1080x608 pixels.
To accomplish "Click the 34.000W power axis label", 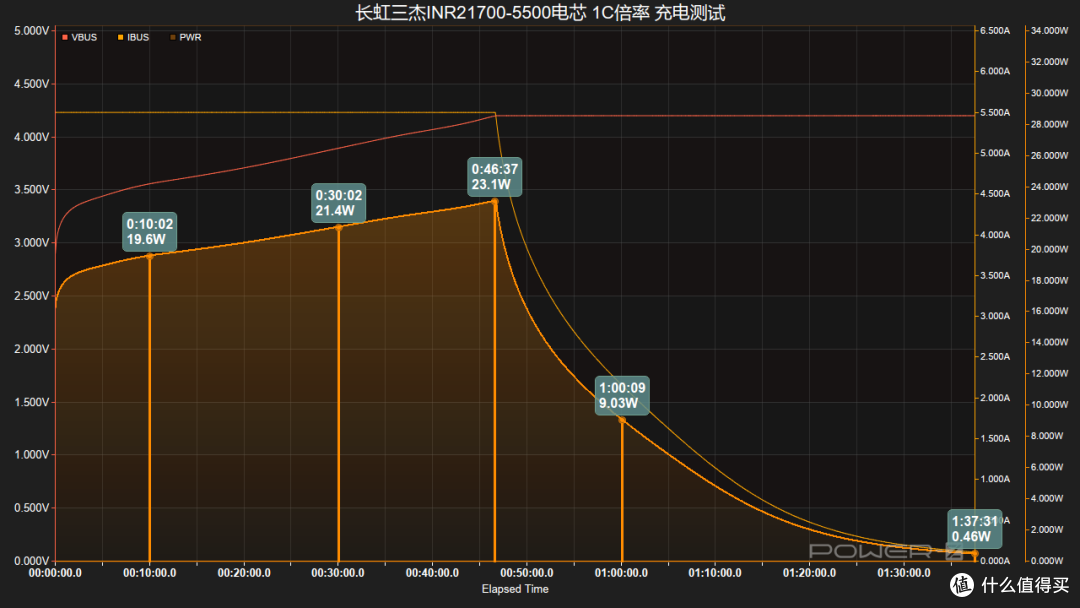I will [1050, 31].
